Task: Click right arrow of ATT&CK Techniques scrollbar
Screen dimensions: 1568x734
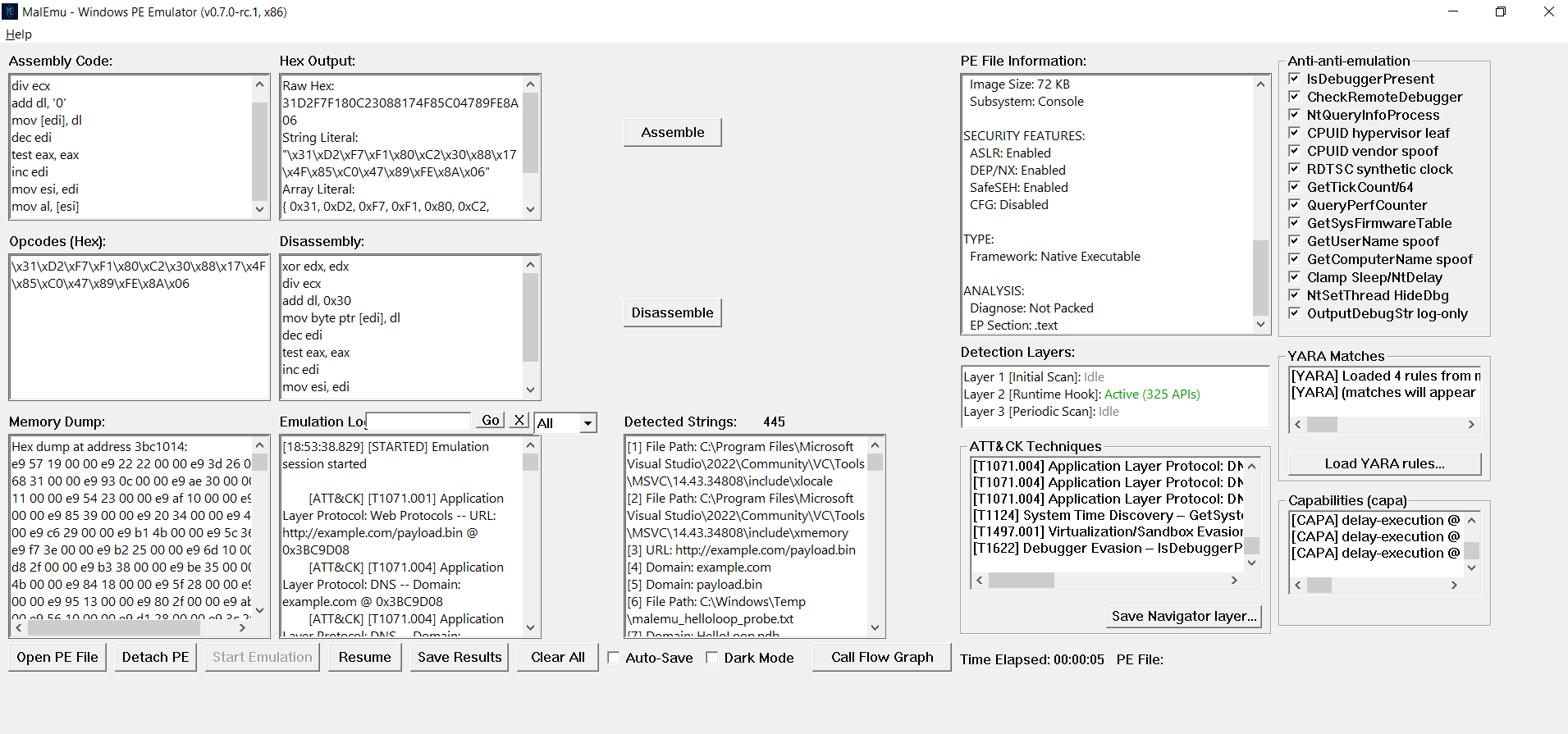Action: point(1234,580)
